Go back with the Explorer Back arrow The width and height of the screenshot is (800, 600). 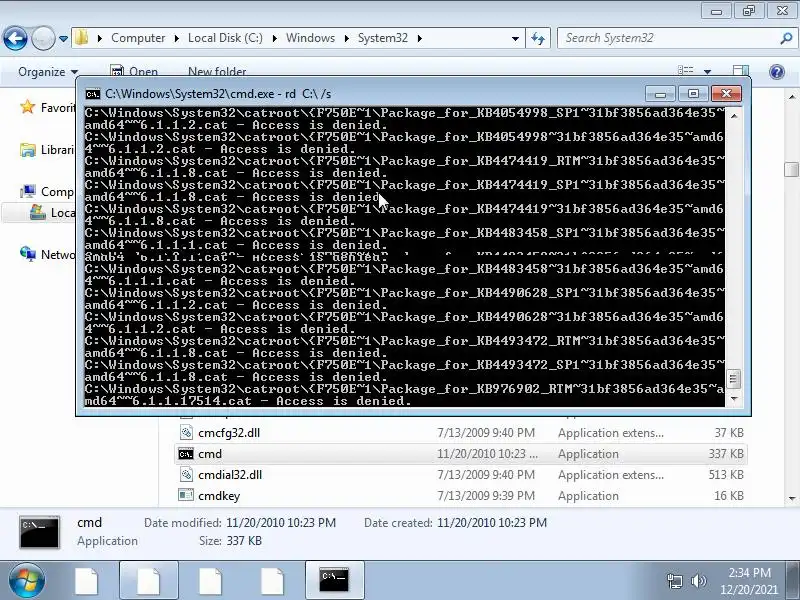pyautogui.click(x=15, y=38)
